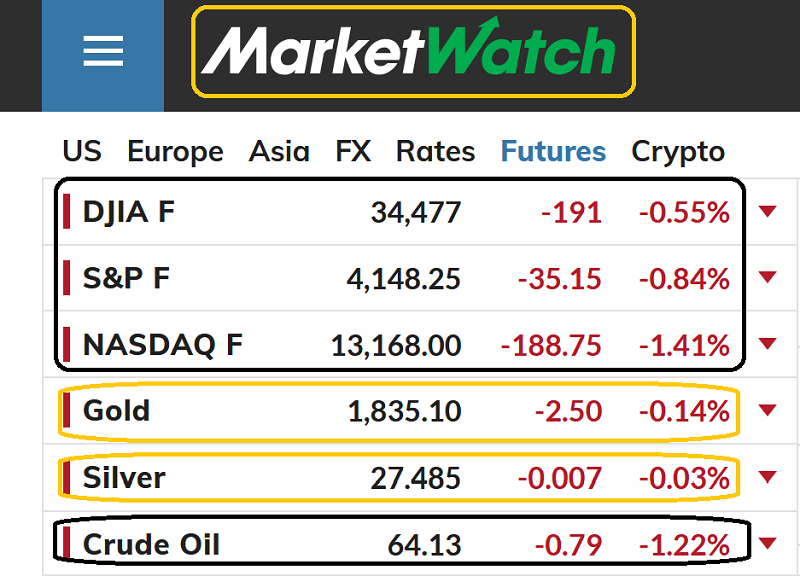This screenshot has height=576, width=800.
Task: Open the NASDAQ F futures quote
Action: (x=163, y=345)
